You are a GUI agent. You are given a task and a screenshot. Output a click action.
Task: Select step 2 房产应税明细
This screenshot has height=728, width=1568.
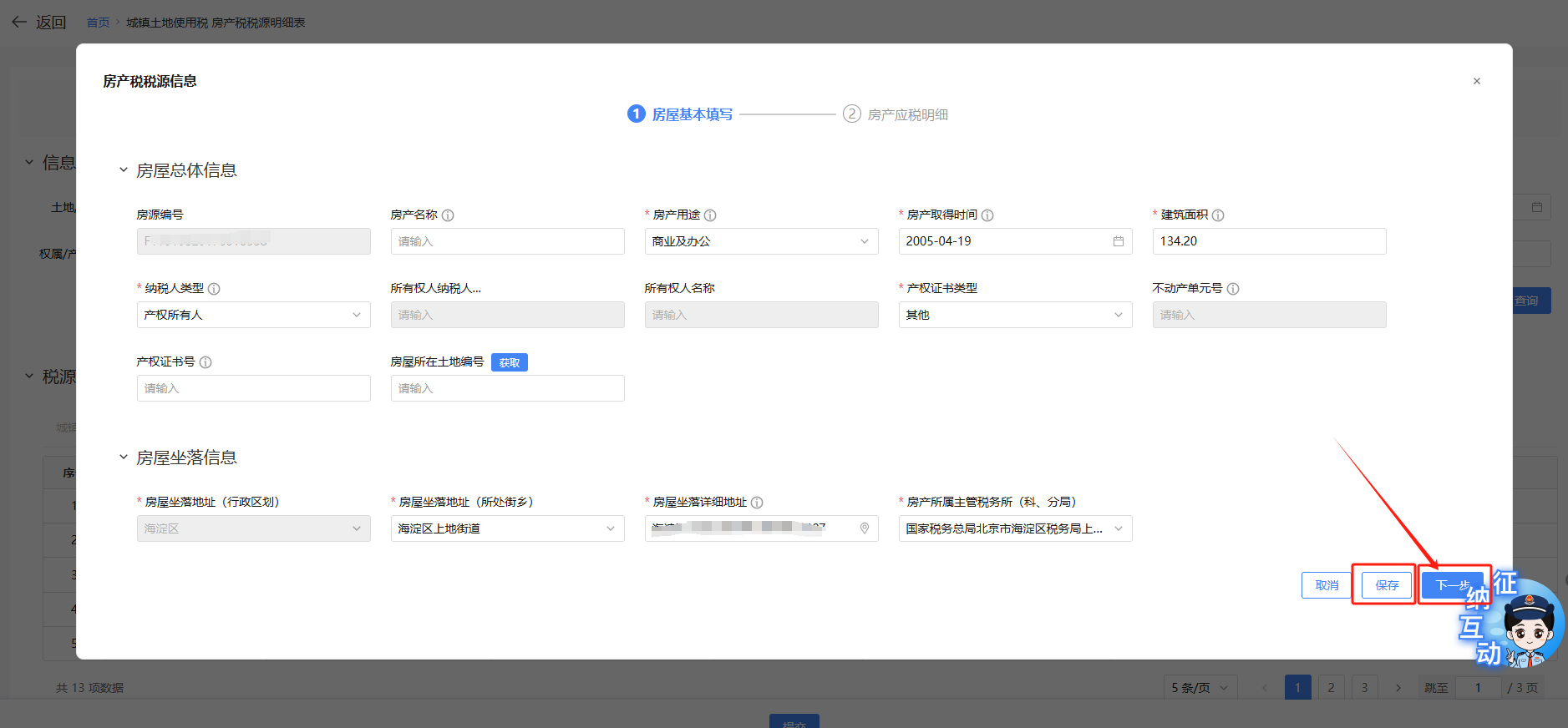pos(896,114)
